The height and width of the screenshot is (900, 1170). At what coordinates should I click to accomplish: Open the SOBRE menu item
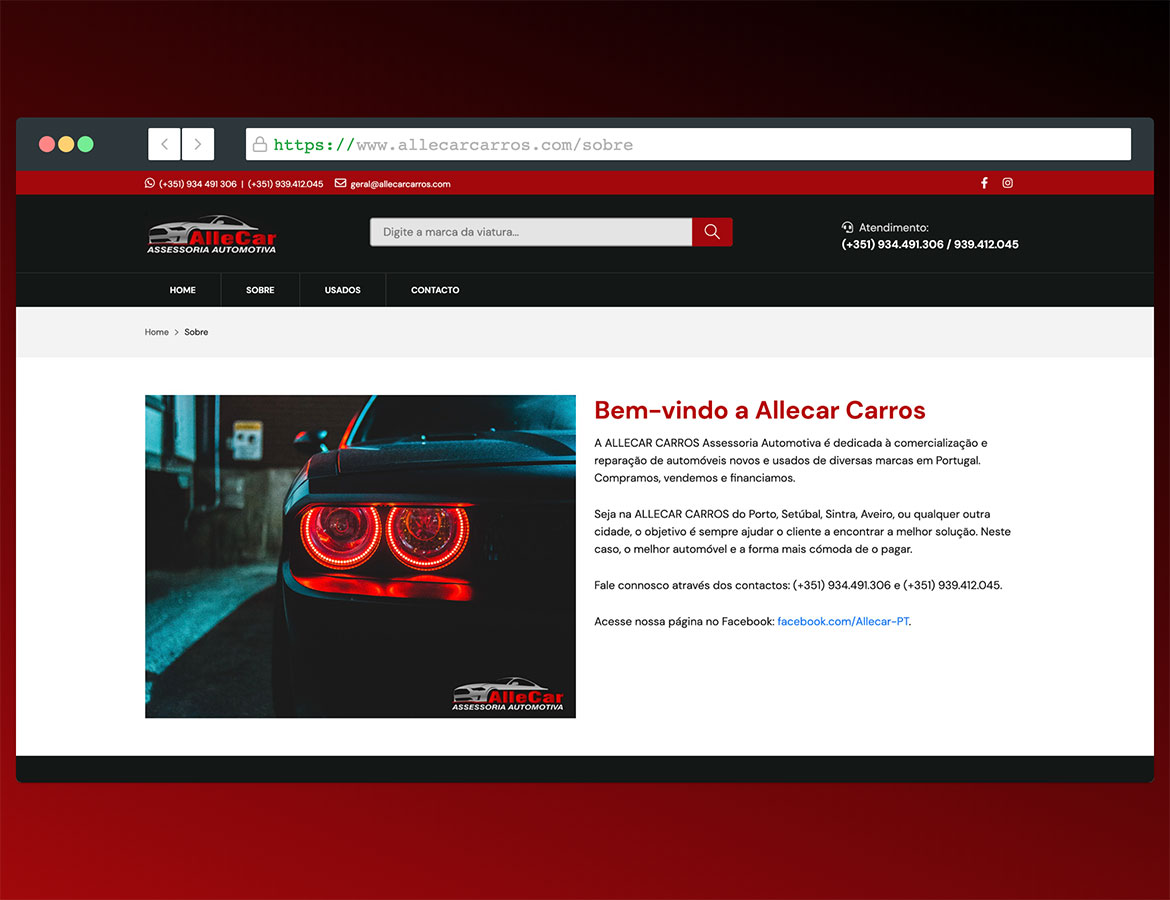coord(260,290)
